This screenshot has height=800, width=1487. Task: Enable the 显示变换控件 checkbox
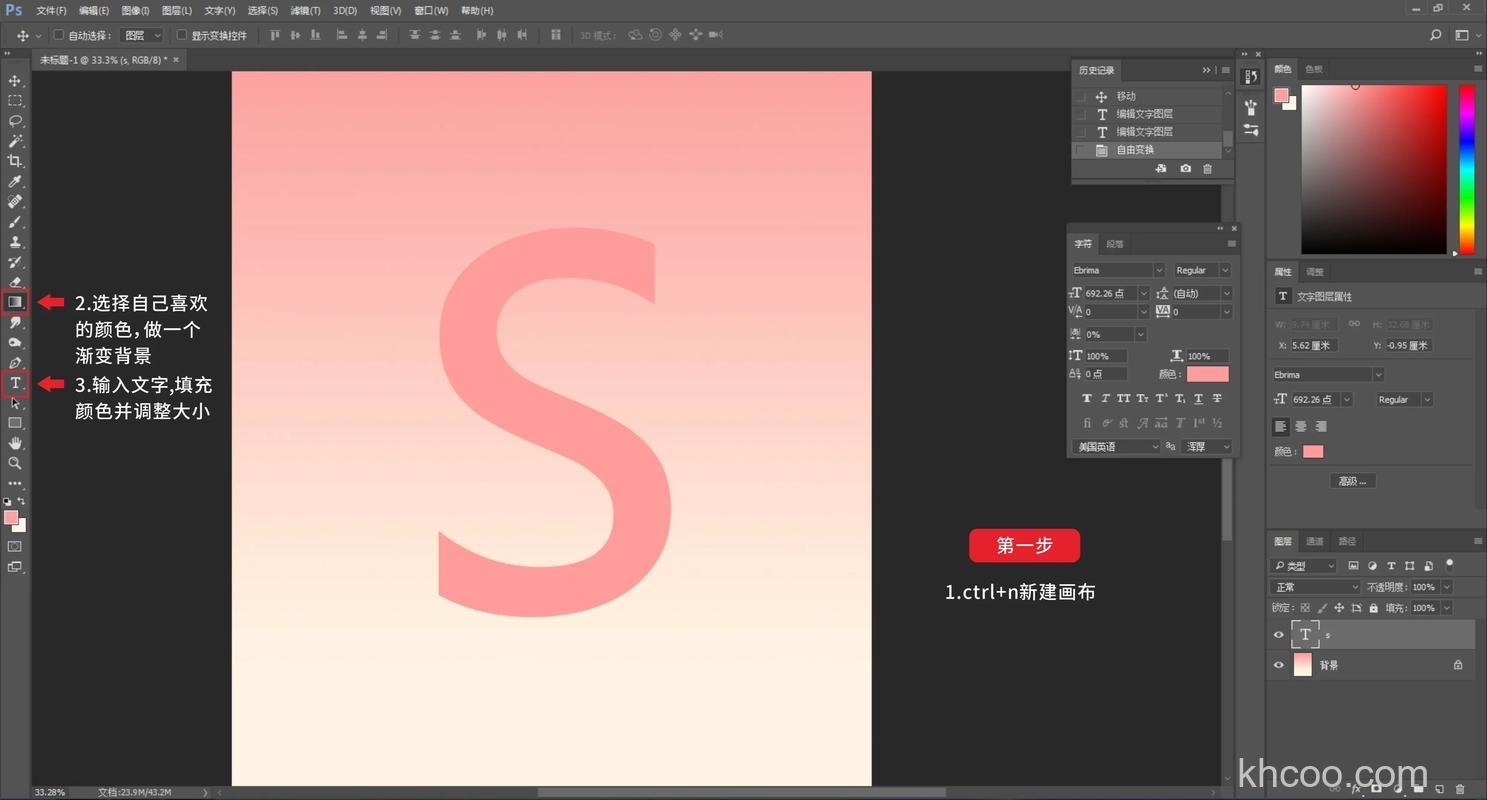click(x=180, y=35)
